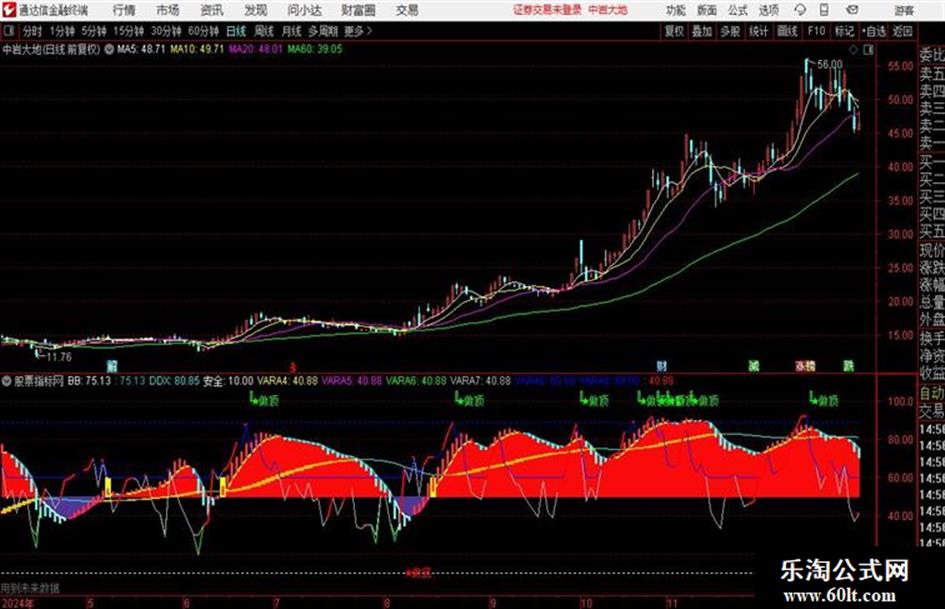Click the 统计 statistics button

tap(758, 31)
